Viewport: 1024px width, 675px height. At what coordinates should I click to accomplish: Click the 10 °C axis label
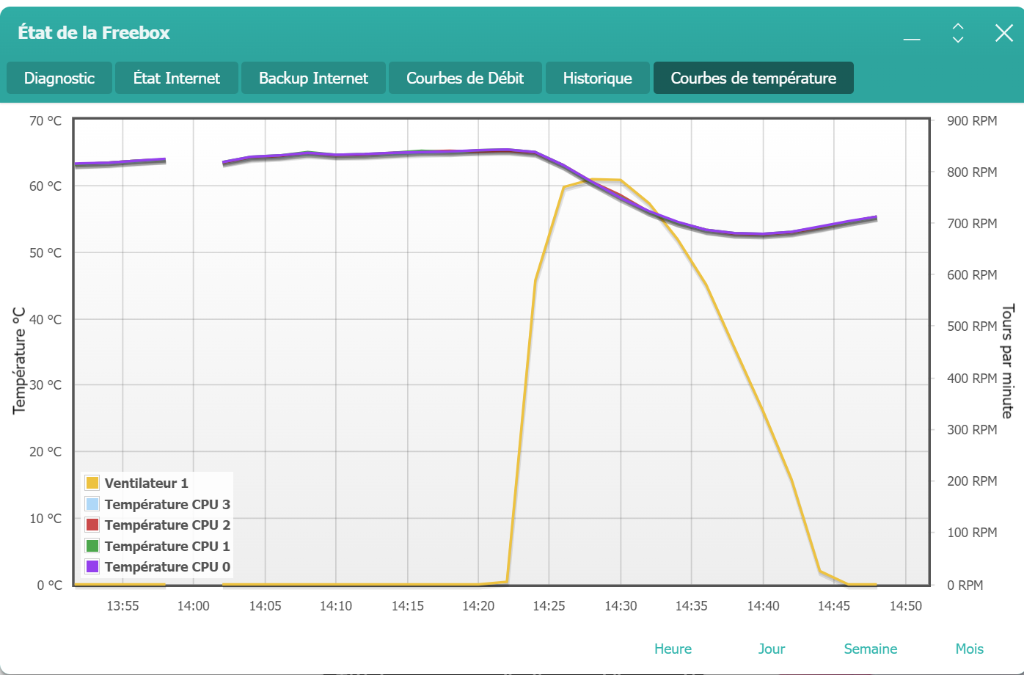click(46, 518)
